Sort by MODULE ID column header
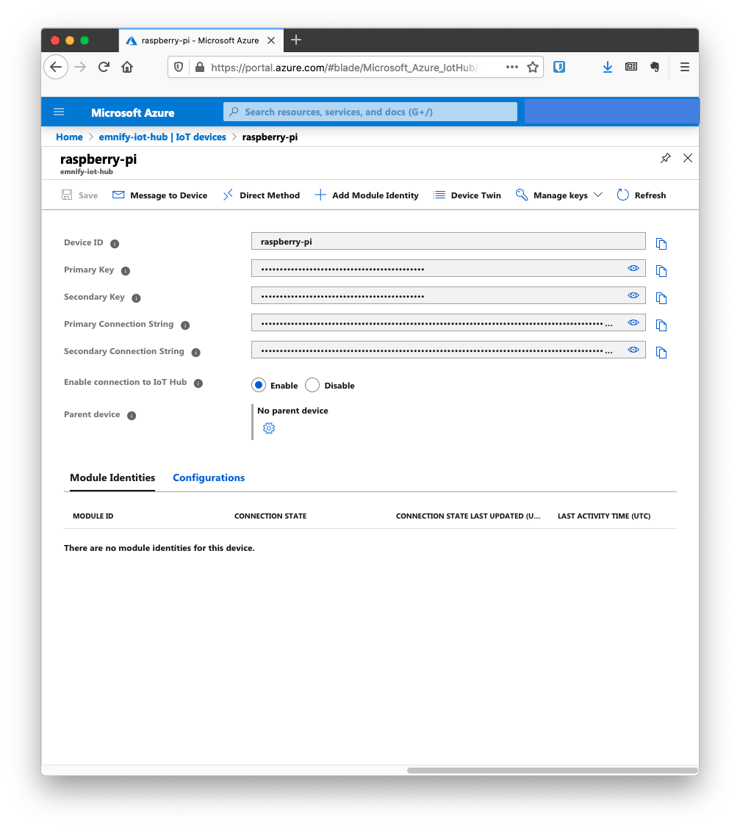Viewport: 740px width, 830px height. coord(93,516)
